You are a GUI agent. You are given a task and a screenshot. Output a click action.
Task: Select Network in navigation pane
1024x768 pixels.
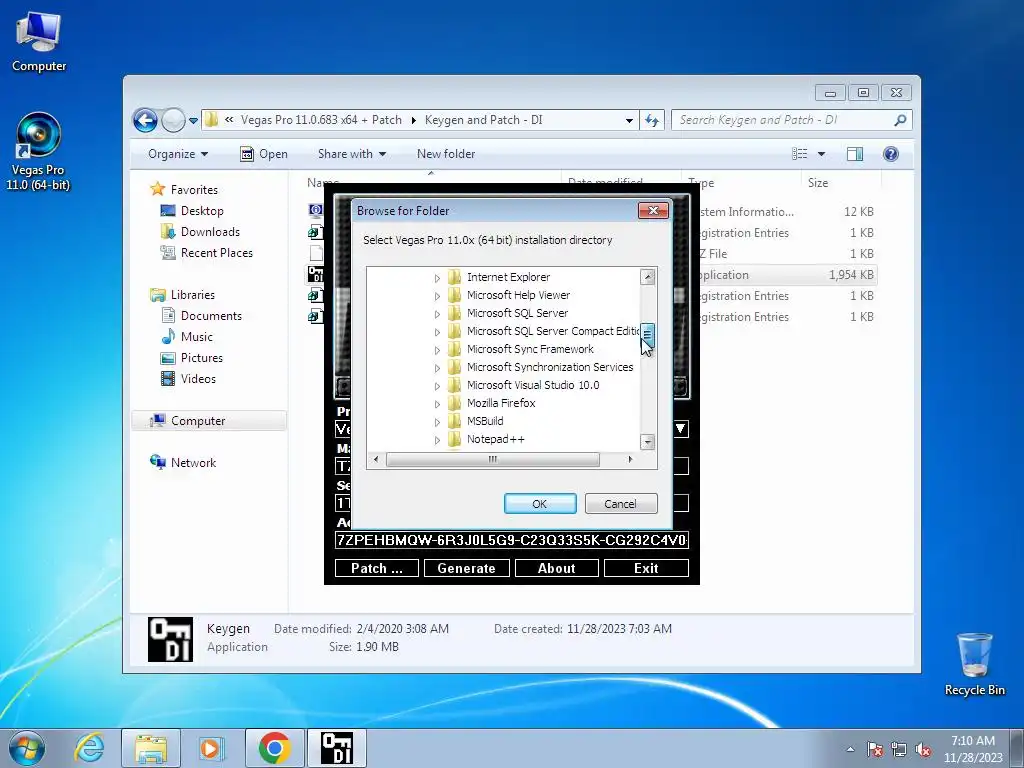[x=184, y=462]
